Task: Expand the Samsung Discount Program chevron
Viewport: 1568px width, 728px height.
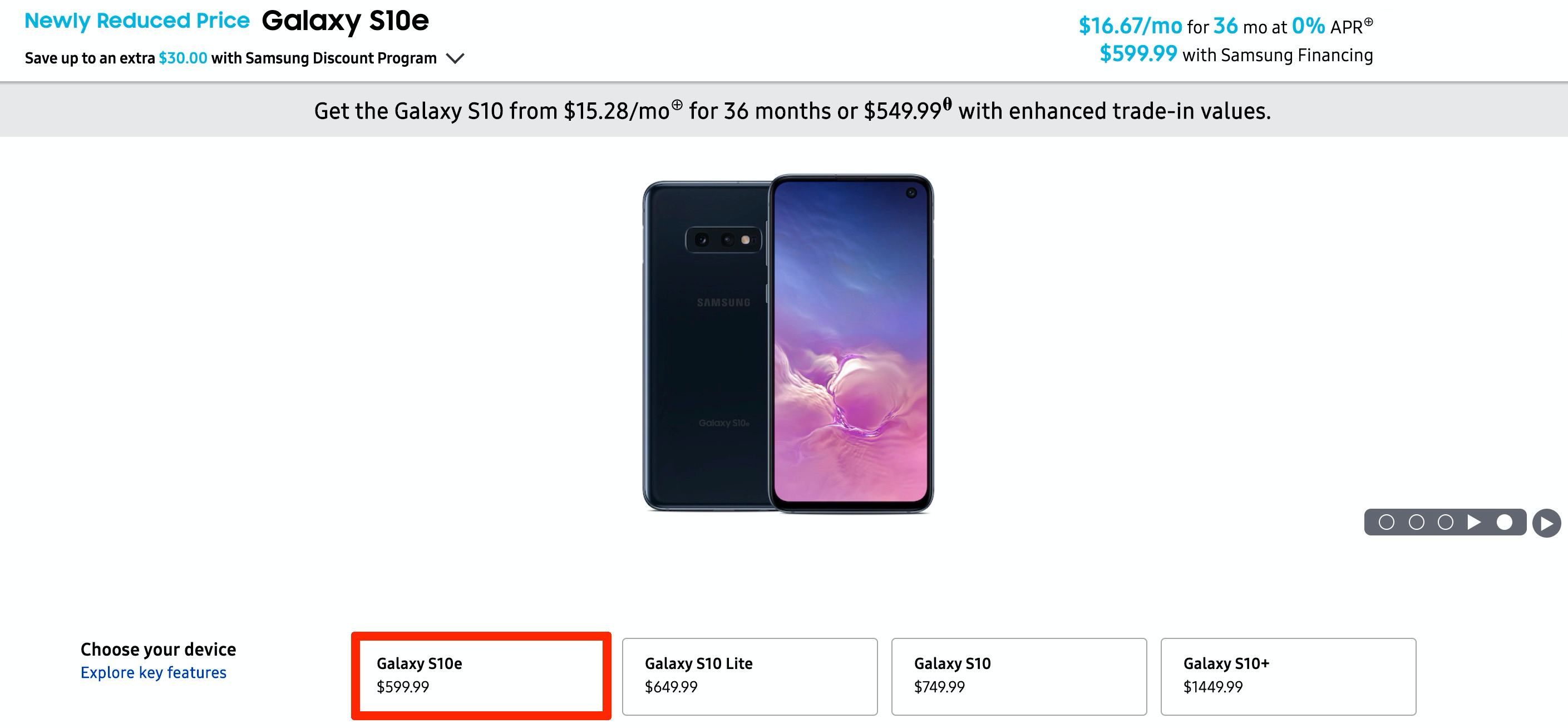Action: pos(455,58)
